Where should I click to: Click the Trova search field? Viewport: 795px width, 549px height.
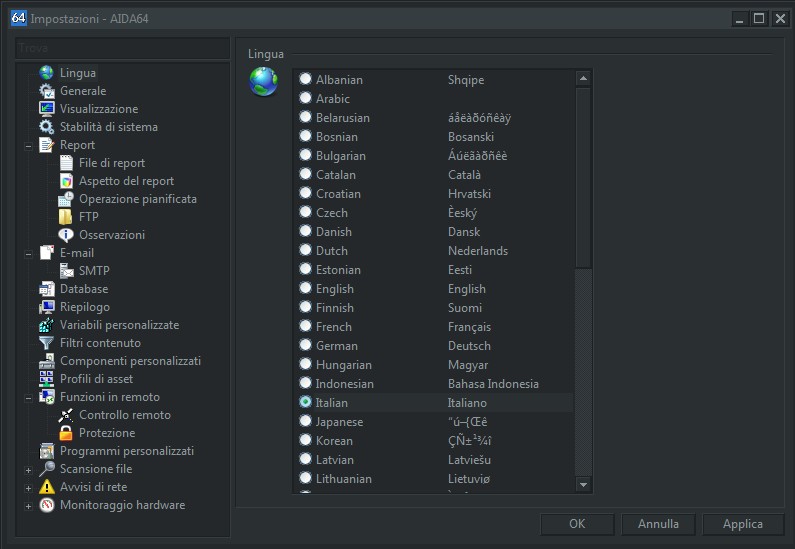click(122, 48)
